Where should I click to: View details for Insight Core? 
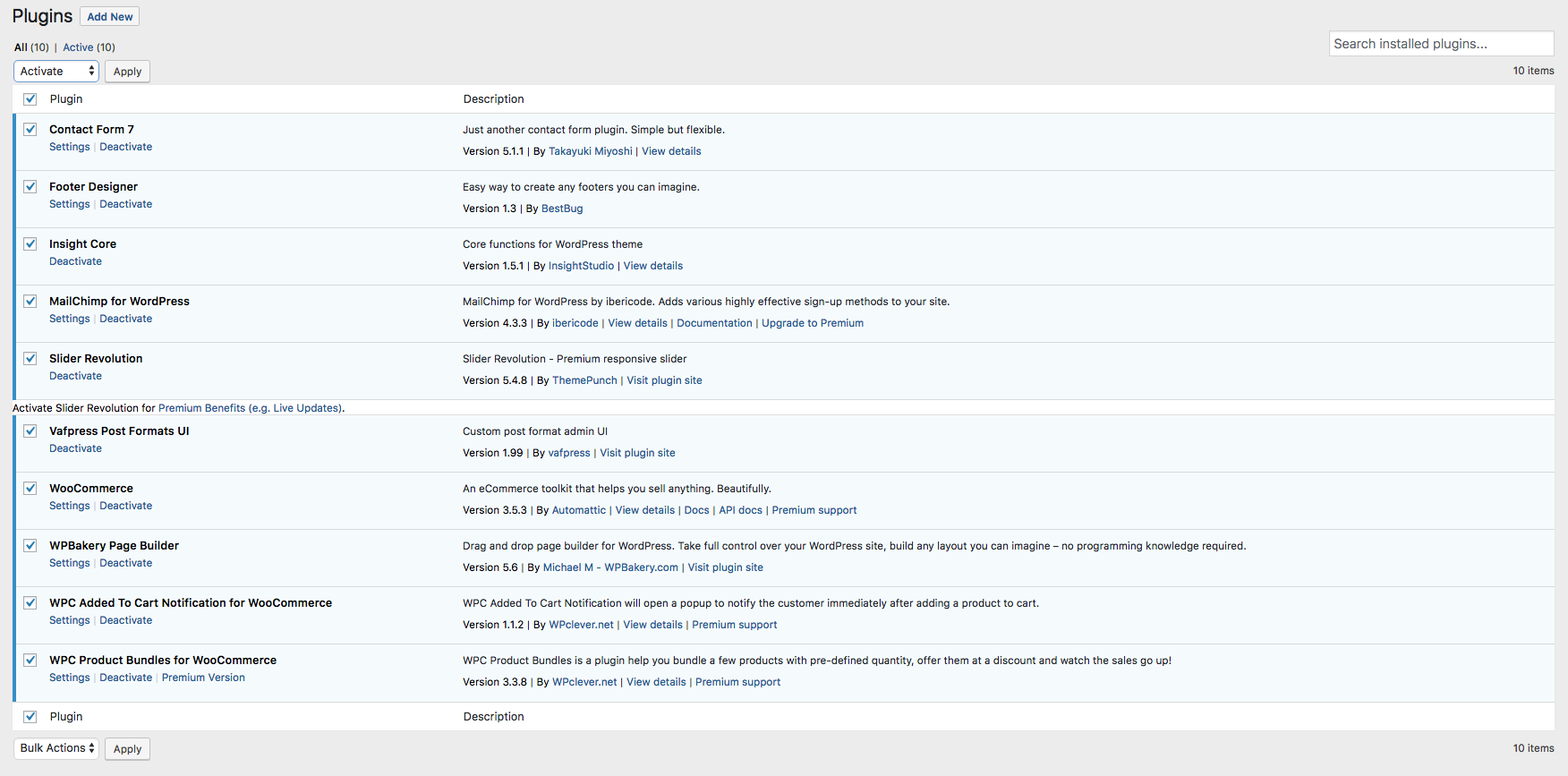tap(653, 266)
